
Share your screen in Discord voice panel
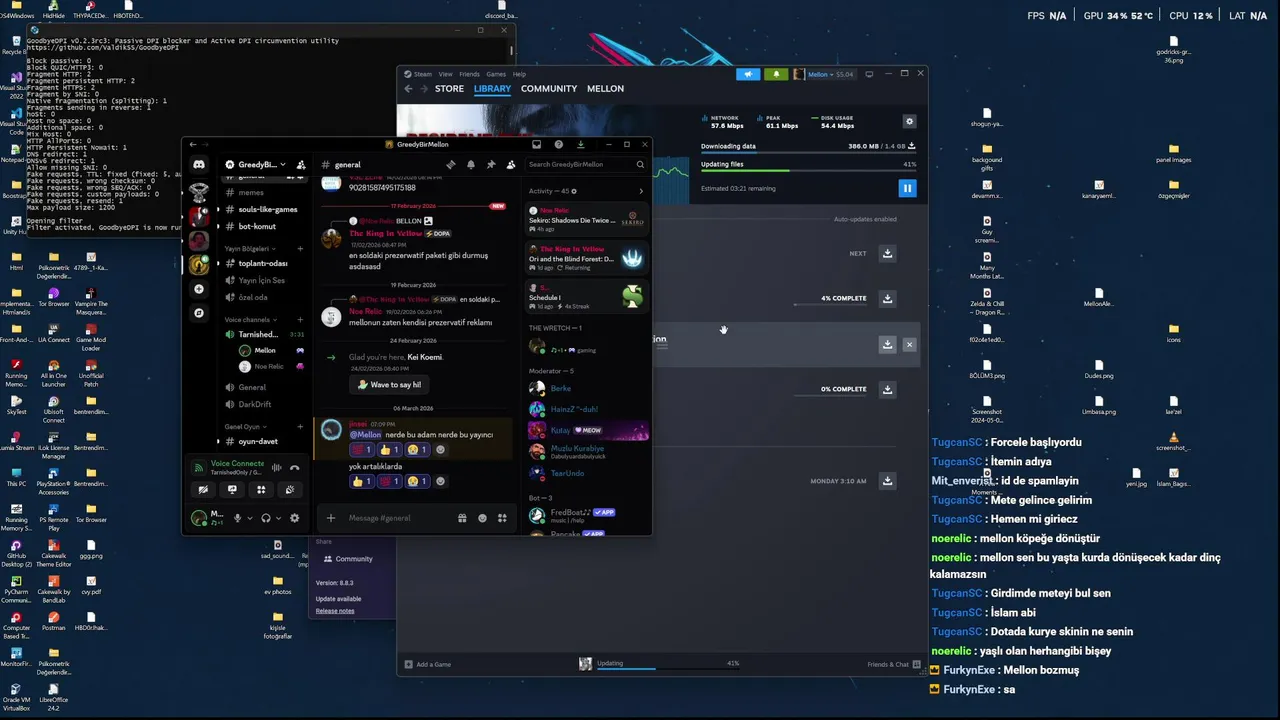coord(232,490)
